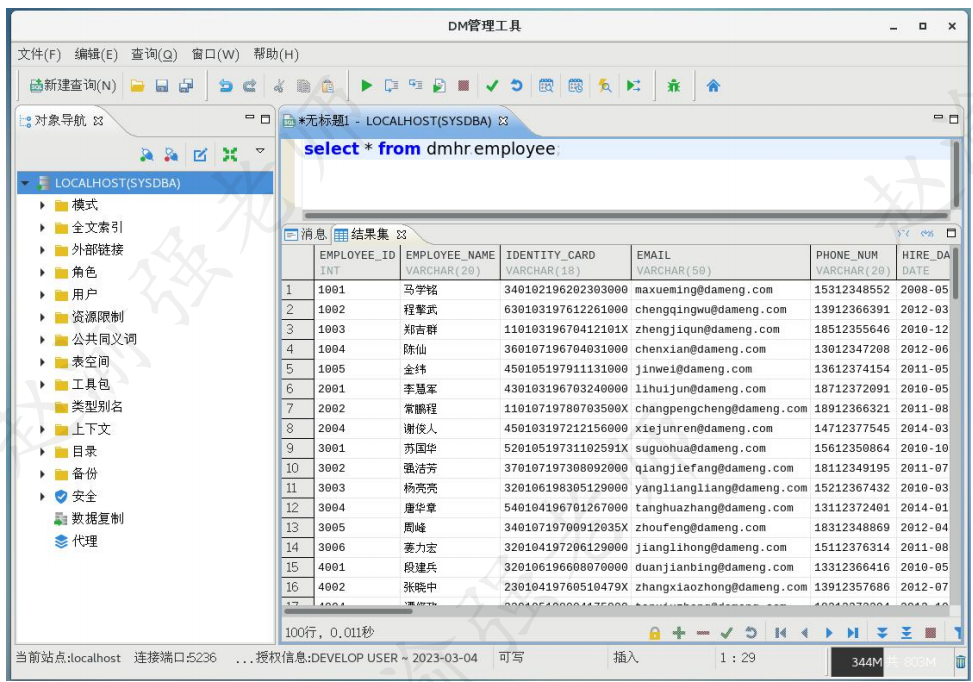Image resolution: width=973 pixels, height=682 pixels.
Task: Go to first page of results
Action: 781,633
